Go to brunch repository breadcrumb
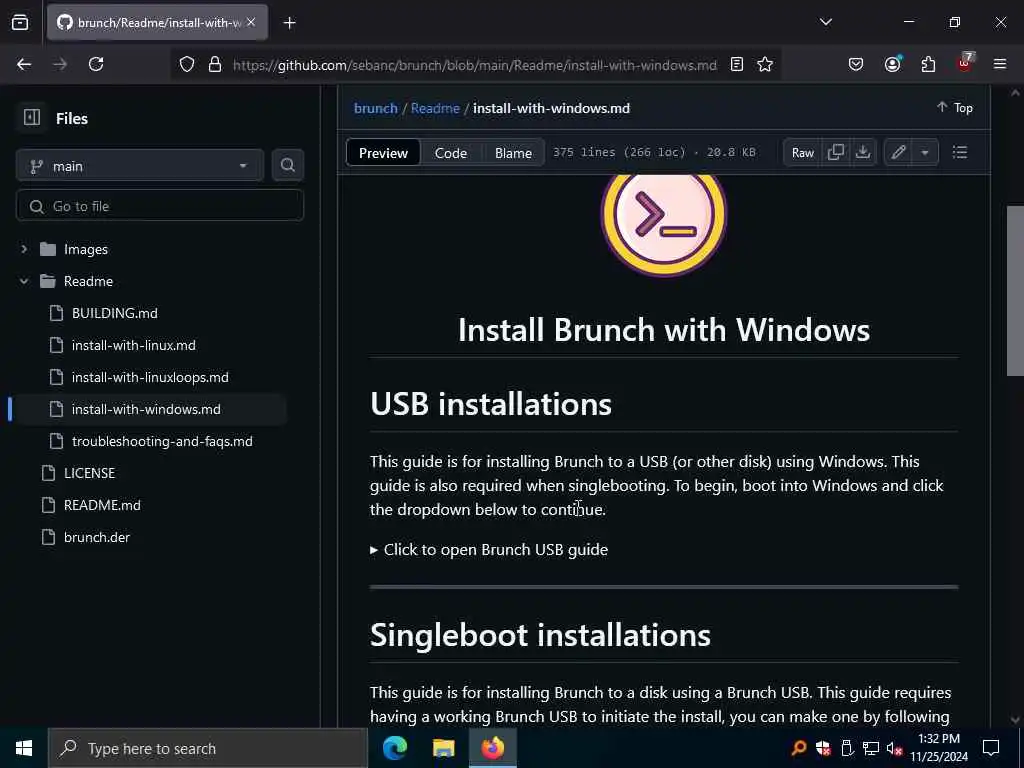Screen dimensions: 1024x768 click(376, 108)
